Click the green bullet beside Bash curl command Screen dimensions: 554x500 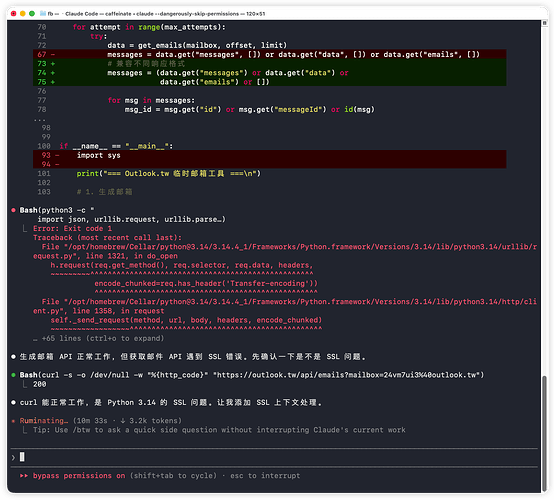click(13, 375)
